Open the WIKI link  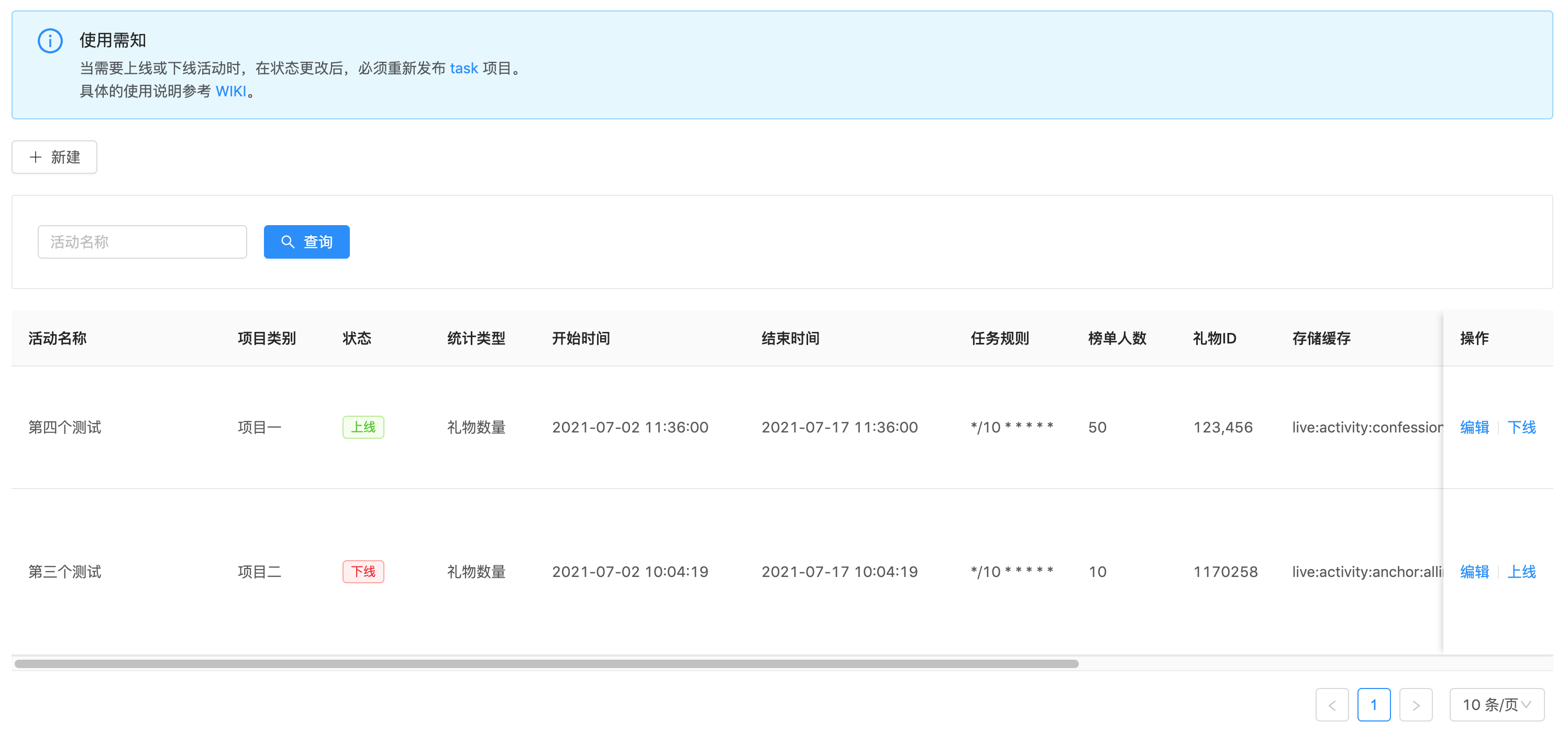pos(230,91)
